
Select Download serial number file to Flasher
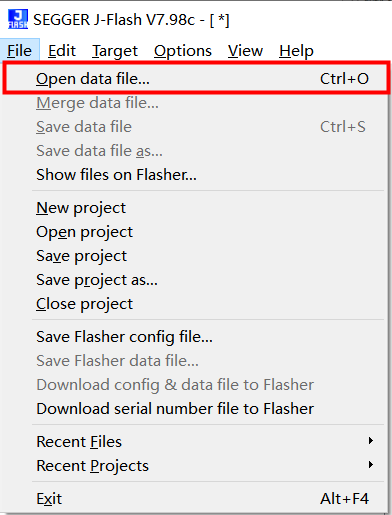(x=196, y=409)
